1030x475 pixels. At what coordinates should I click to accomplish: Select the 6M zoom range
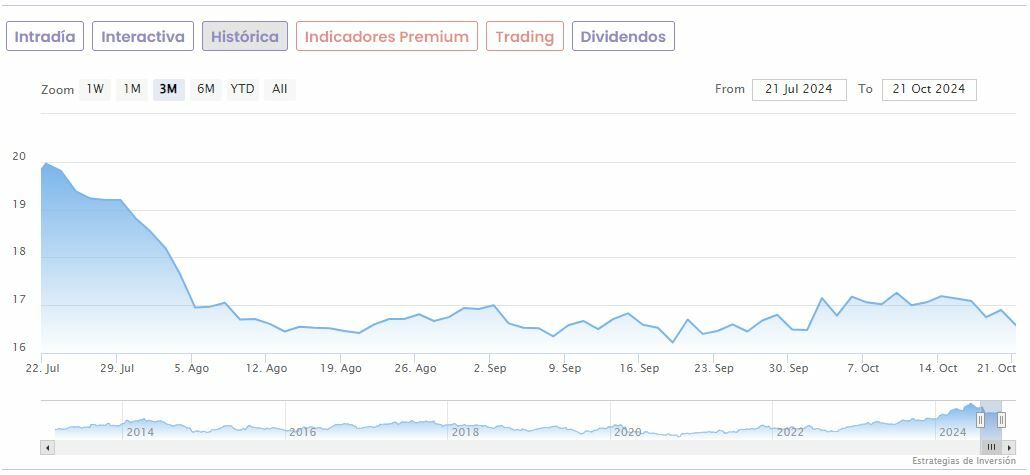[x=206, y=89]
